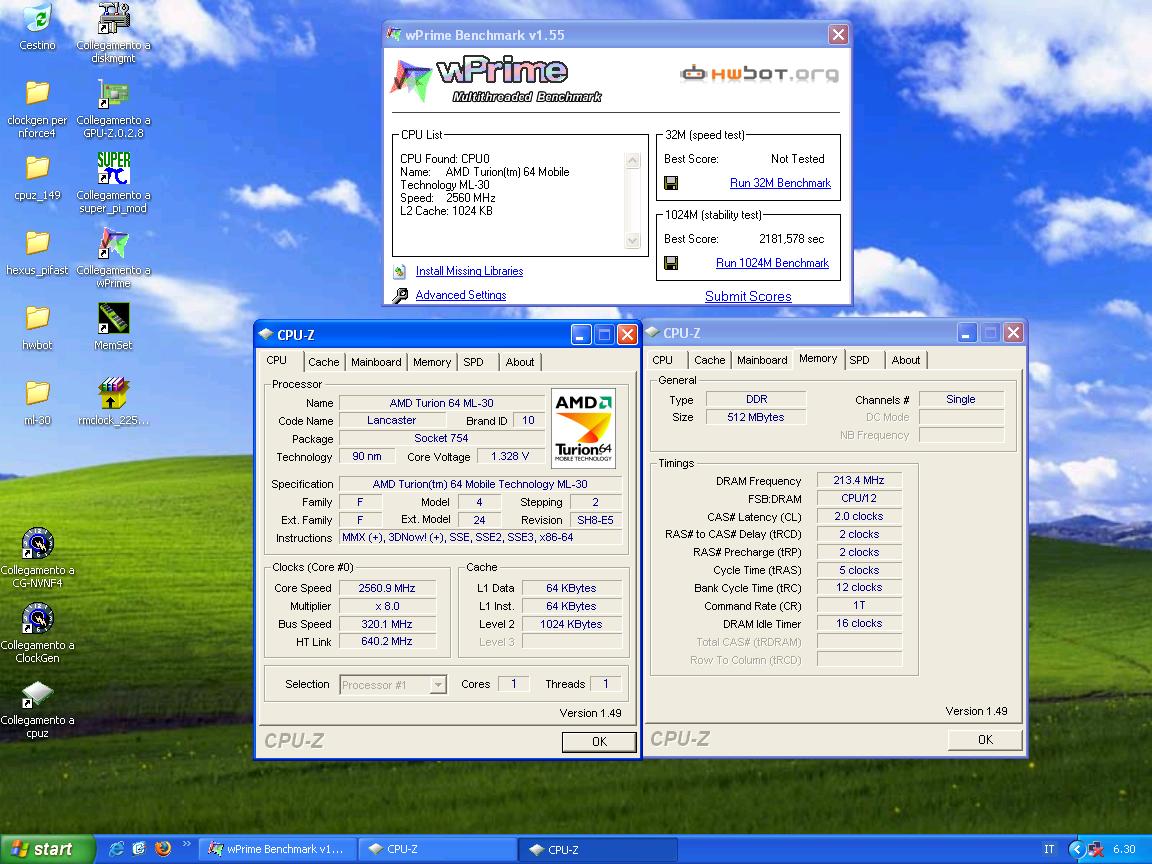Select the hwbot folder icon
1152x864 pixels.
pyautogui.click(x=37, y=319)
